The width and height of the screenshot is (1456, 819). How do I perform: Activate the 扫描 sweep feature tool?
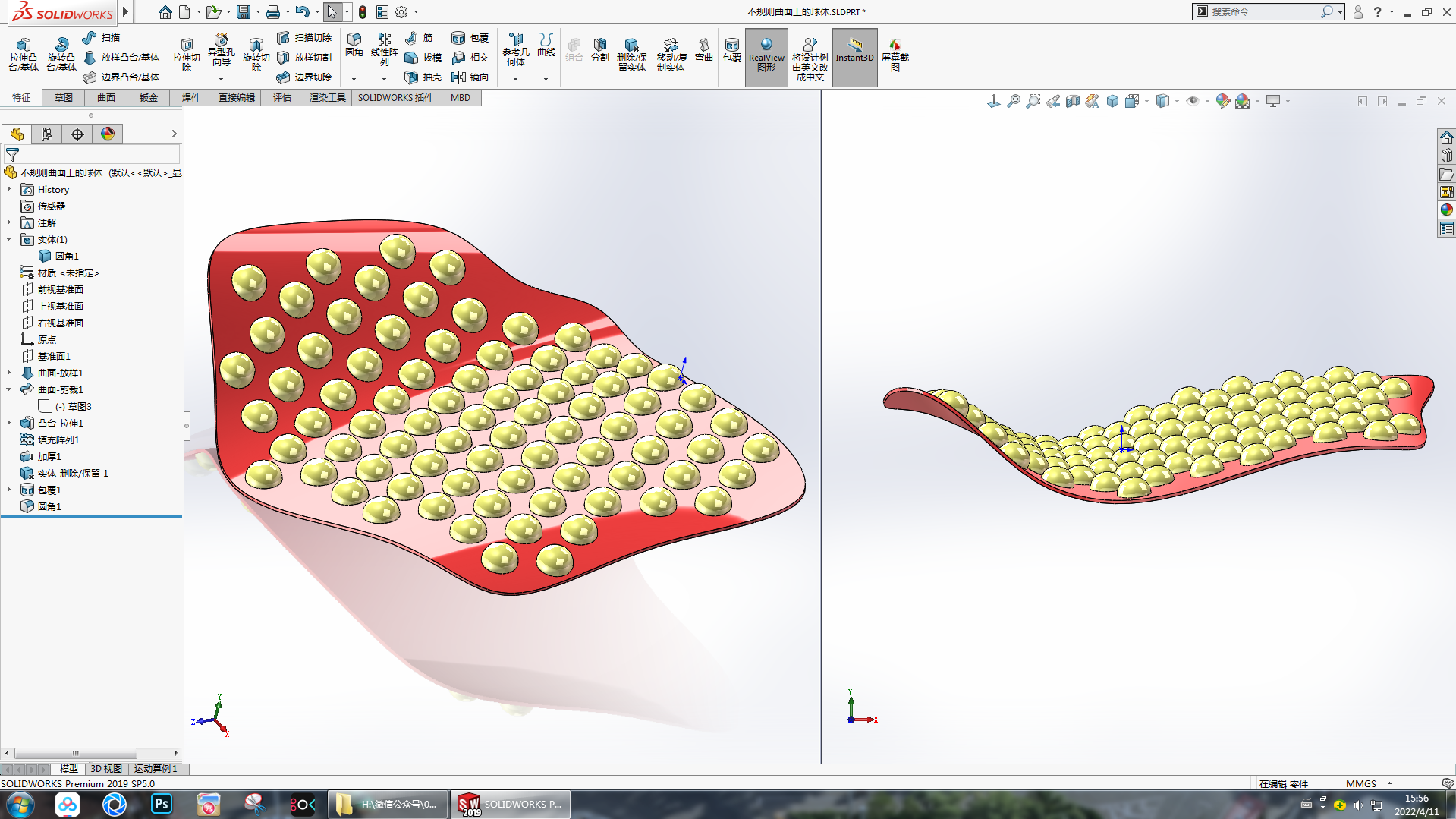(x=101, y=38)
